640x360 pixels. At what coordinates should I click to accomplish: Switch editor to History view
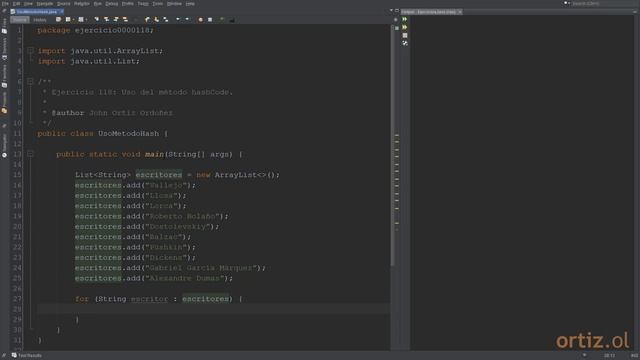coord(40,20)
